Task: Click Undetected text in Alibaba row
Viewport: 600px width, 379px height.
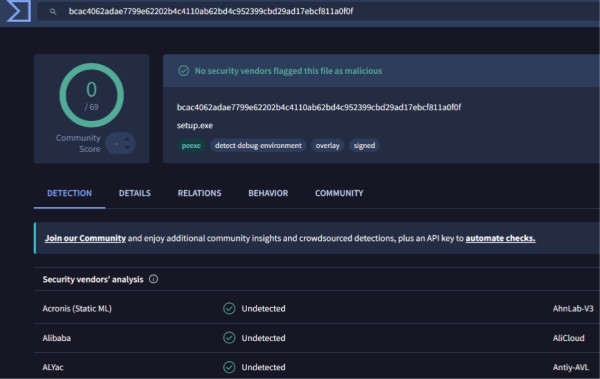Action: [x=263, y=338]
